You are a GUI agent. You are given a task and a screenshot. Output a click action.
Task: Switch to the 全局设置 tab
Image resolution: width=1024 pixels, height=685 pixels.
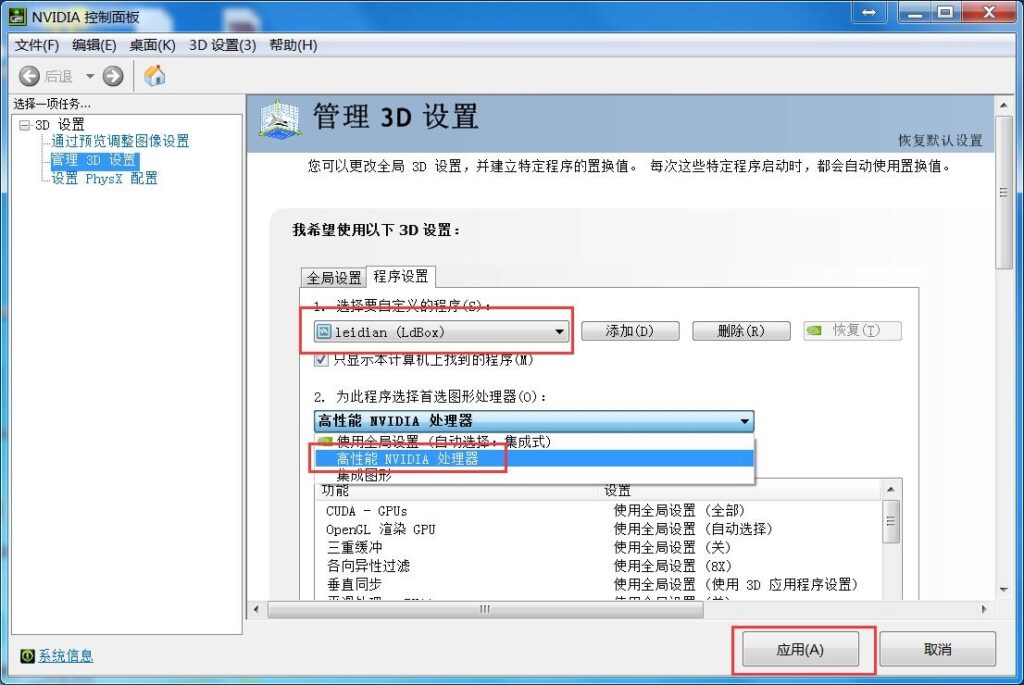[334, 278]
